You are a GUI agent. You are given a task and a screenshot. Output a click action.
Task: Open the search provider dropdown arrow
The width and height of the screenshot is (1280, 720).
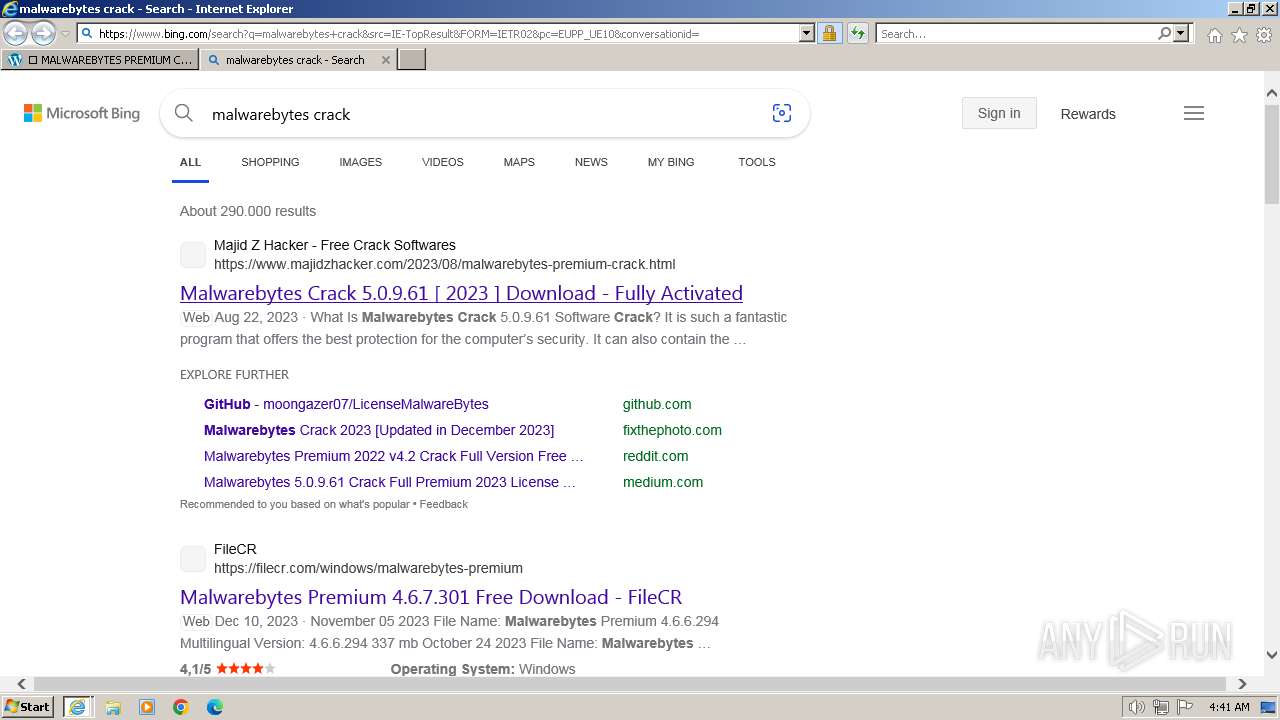(1181, 33)
